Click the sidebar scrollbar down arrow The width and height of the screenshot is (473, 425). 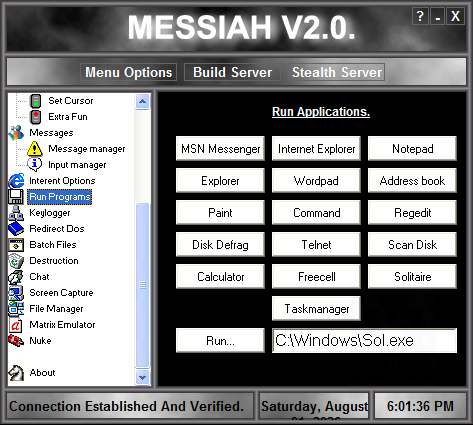(143, 378)
